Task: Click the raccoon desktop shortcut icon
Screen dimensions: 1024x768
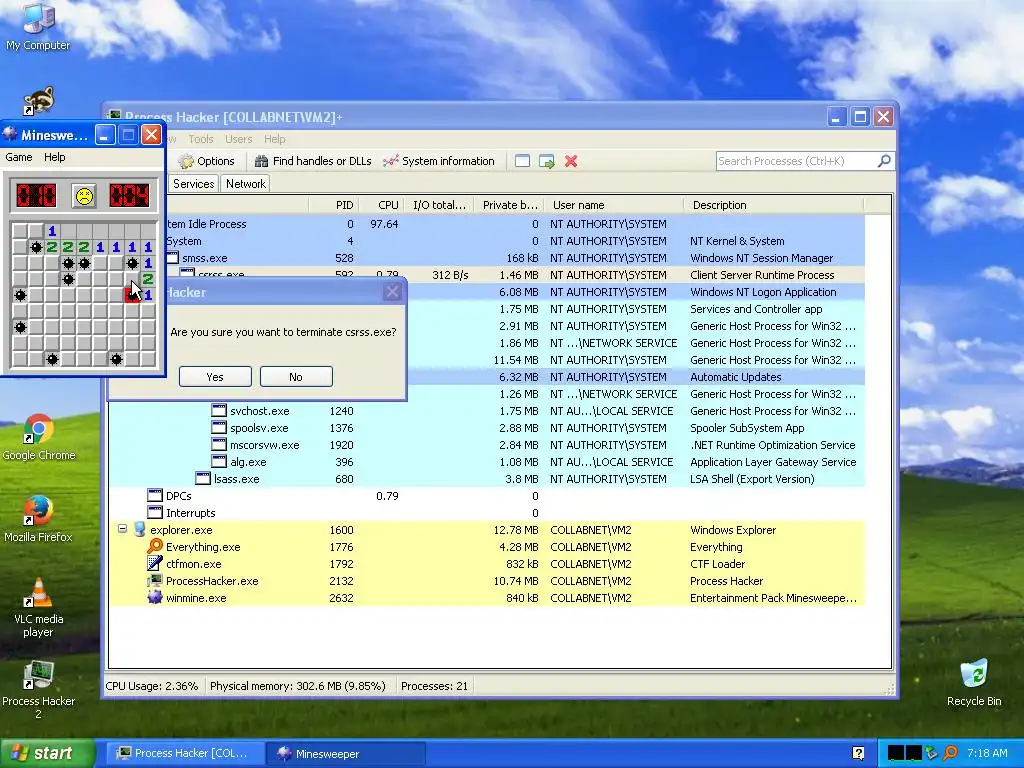Action: tap(38, 101)
